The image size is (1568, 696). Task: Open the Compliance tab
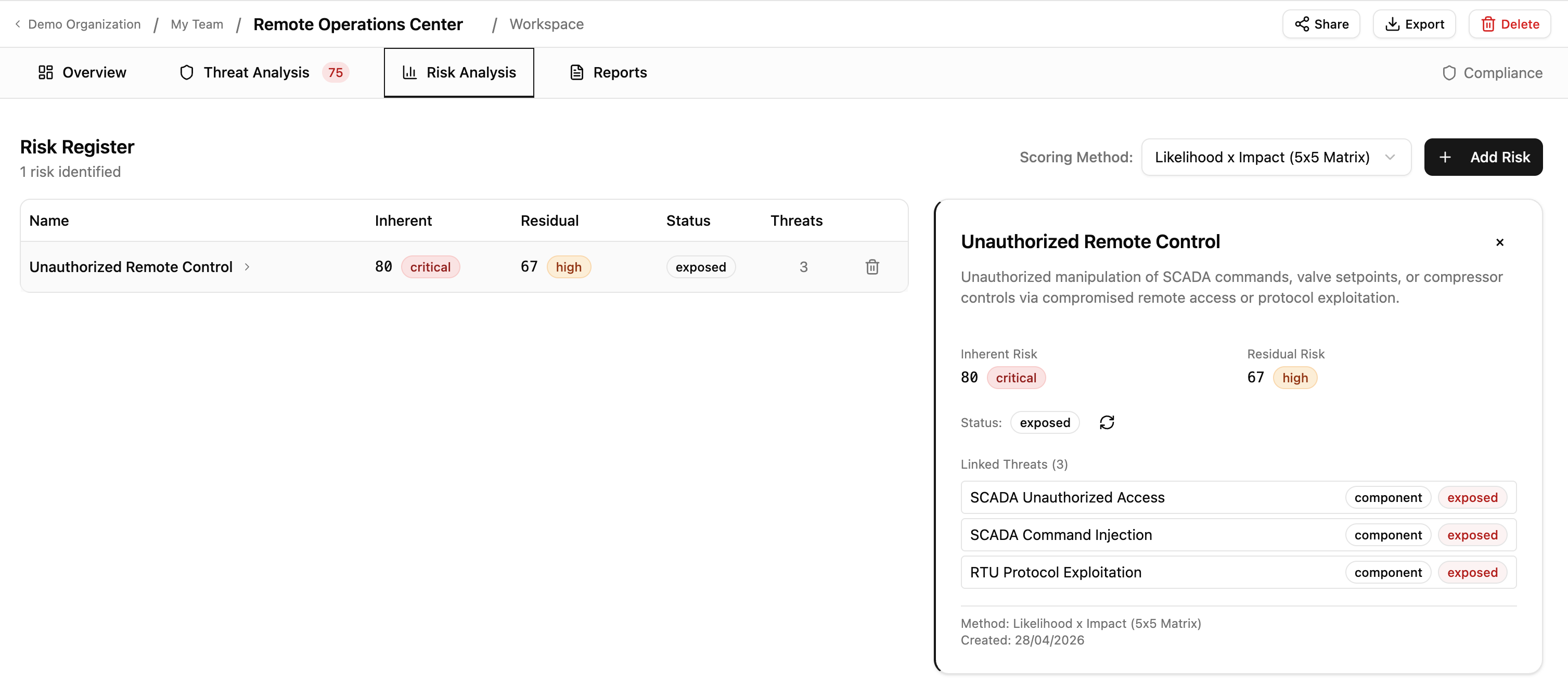[x=1493, y=73]
